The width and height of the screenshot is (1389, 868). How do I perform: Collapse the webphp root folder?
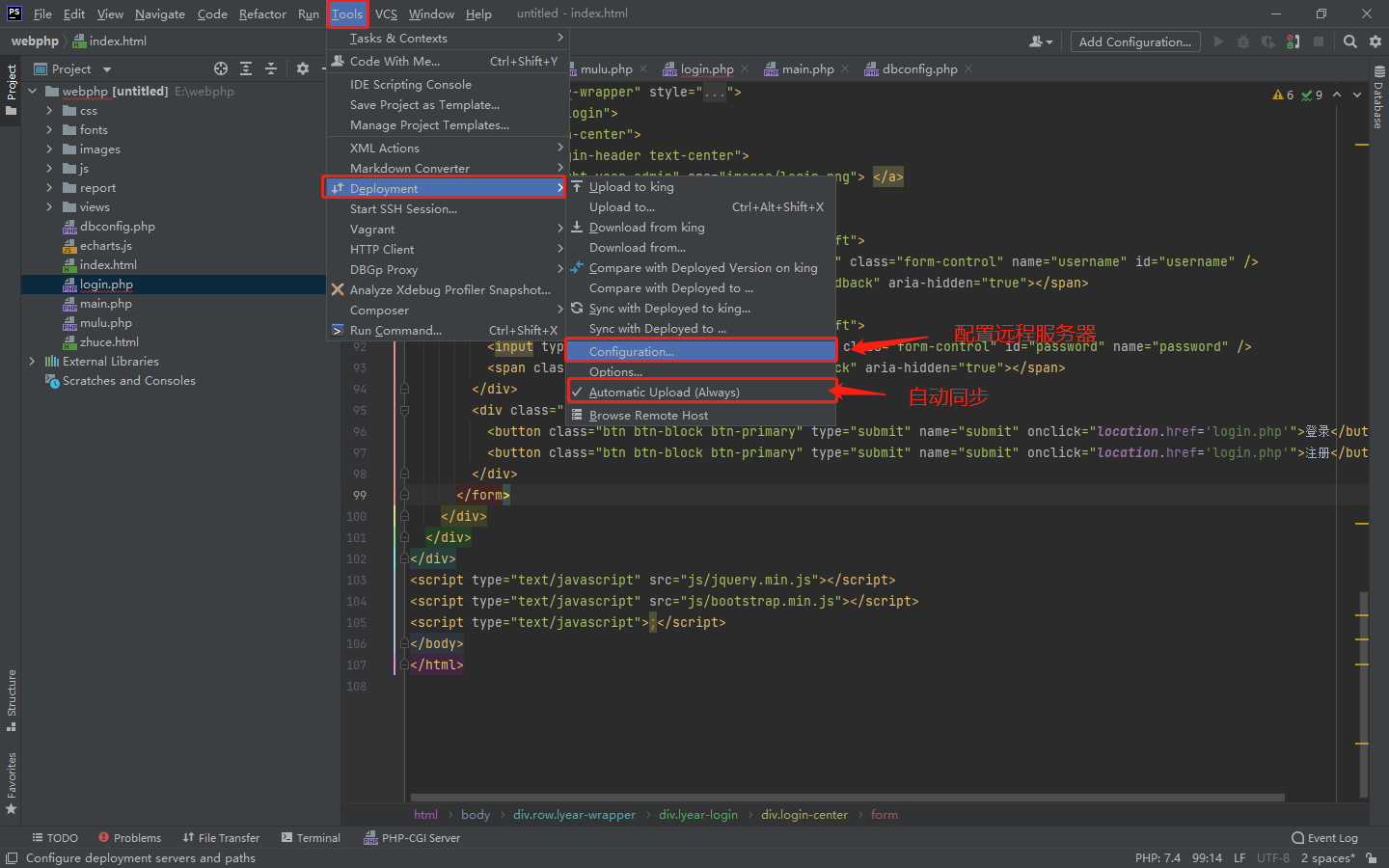(33, 91)
